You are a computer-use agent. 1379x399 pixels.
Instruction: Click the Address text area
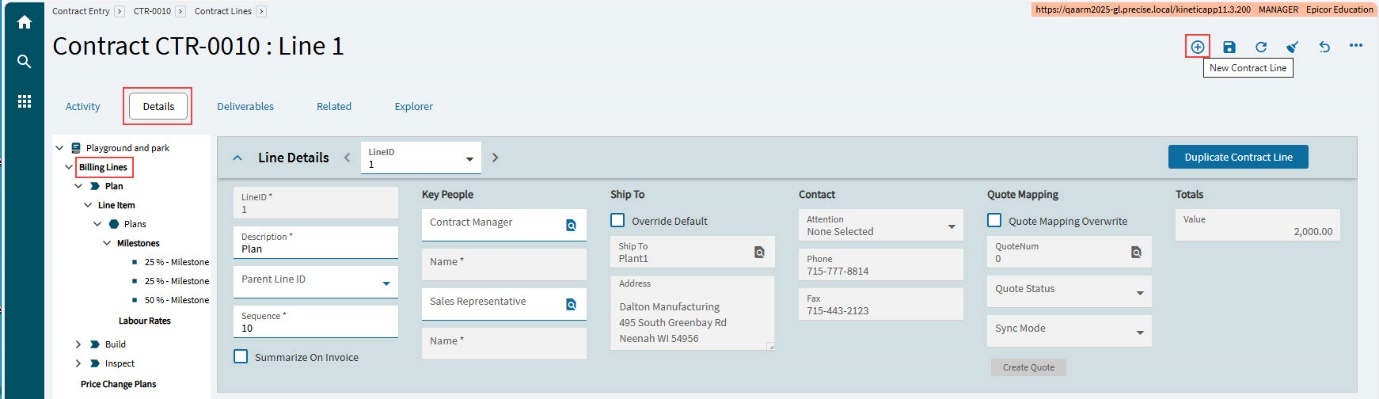coord(693,314)
